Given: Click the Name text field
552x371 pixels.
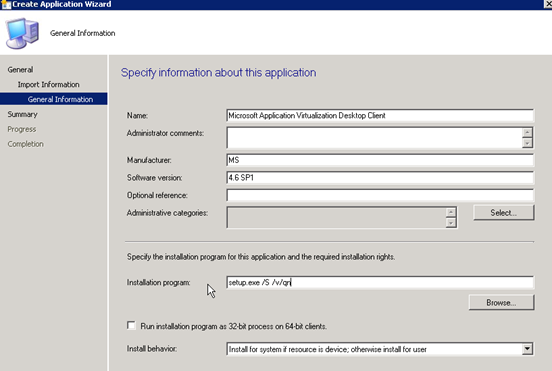Looking at the screenshot, I should click(380, 115).
